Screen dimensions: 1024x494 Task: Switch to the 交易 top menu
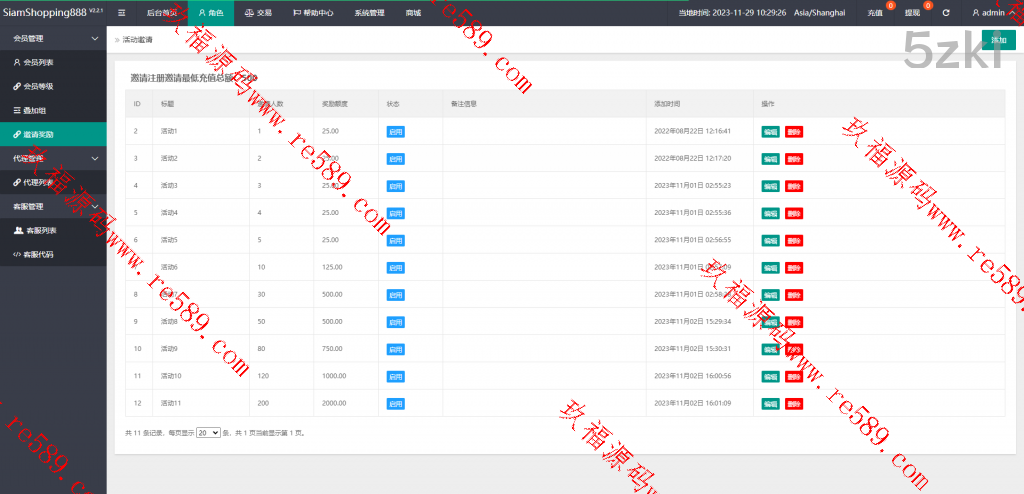tap(258, 13)
